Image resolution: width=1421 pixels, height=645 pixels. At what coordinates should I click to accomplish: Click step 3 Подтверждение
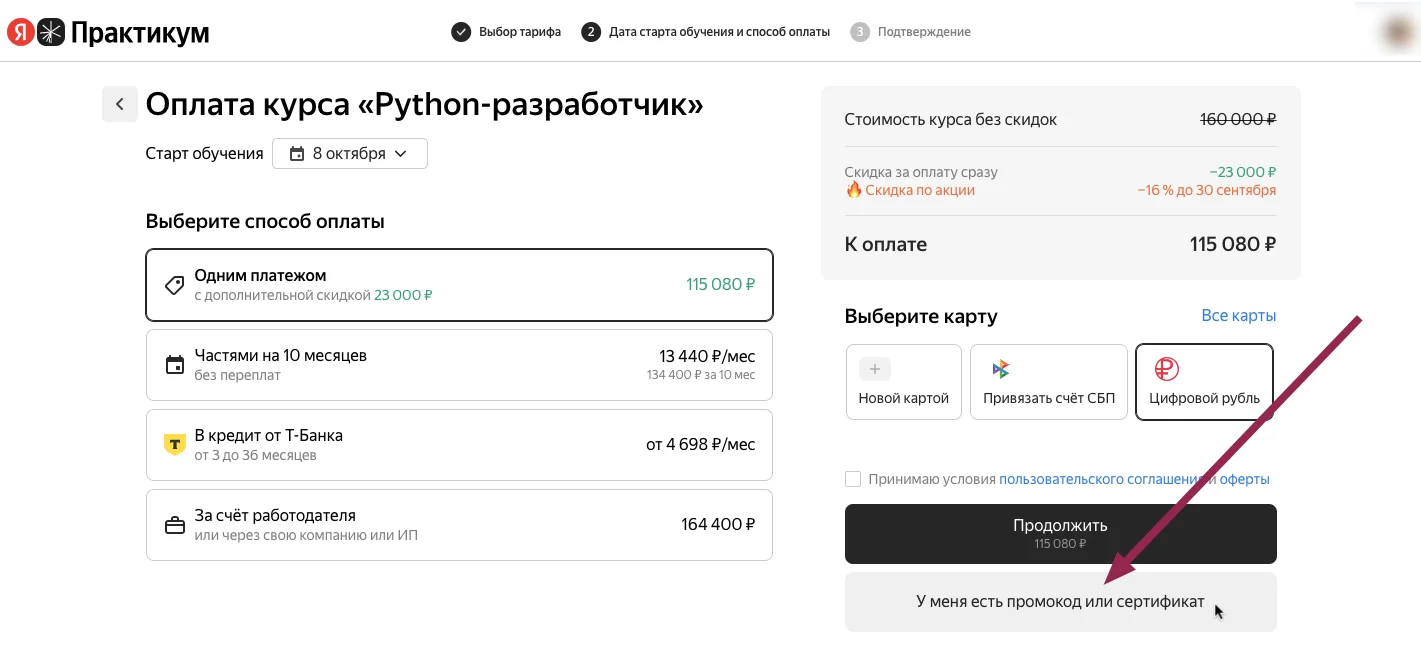(x=910, y=32)
